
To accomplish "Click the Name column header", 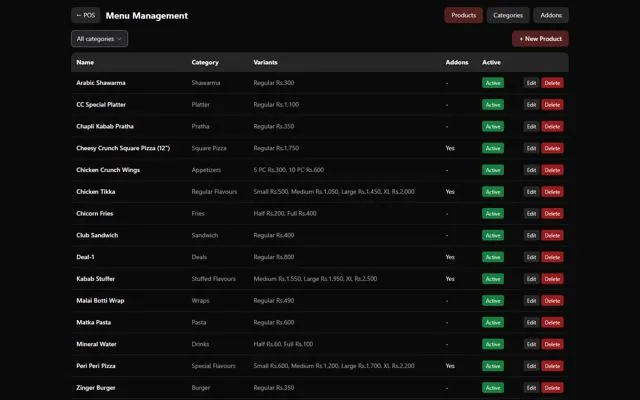I will pos(85,62).
